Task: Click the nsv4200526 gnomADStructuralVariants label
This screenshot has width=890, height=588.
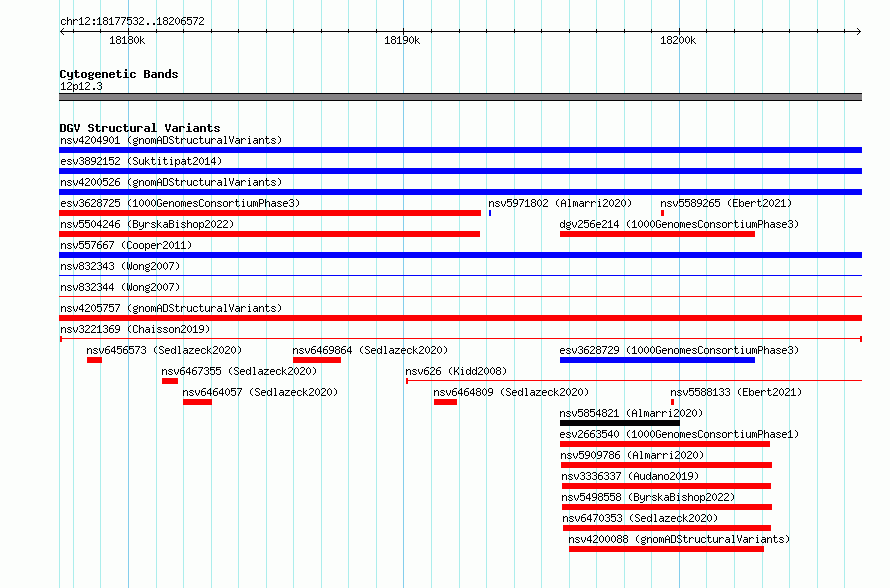Action: click(171, 182)
